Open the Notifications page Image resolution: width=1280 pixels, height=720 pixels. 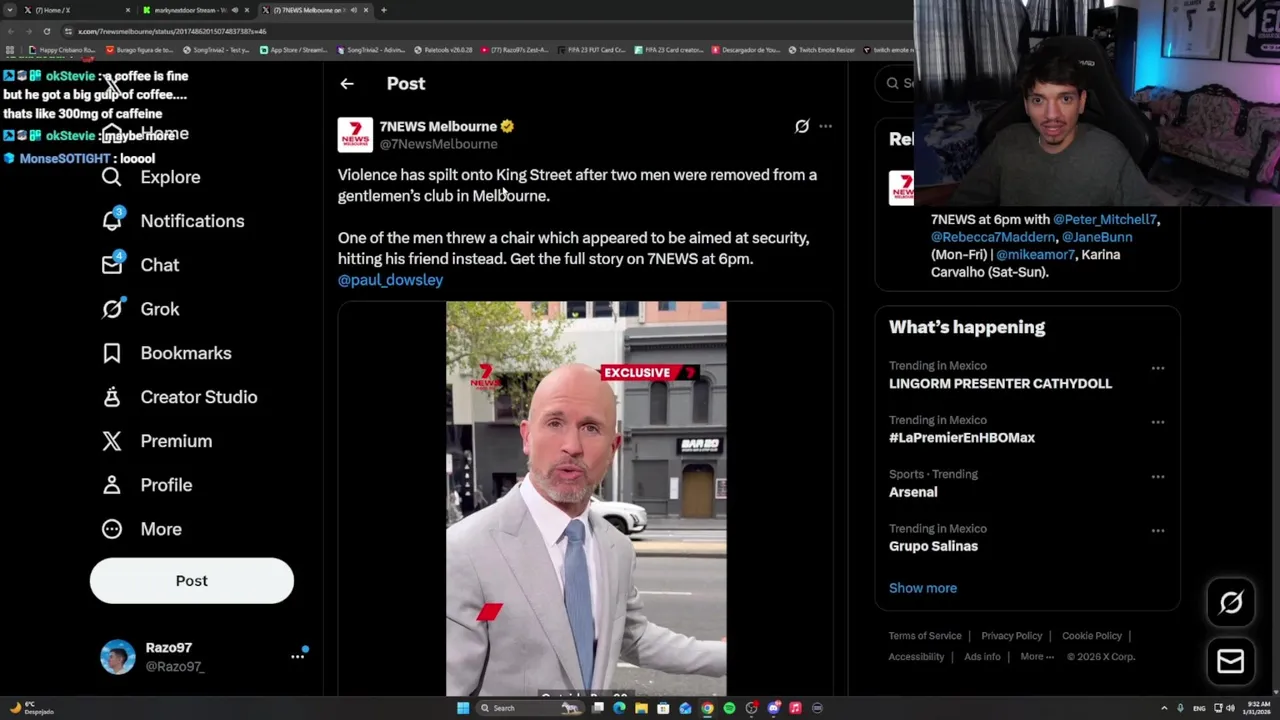[192, 221]
